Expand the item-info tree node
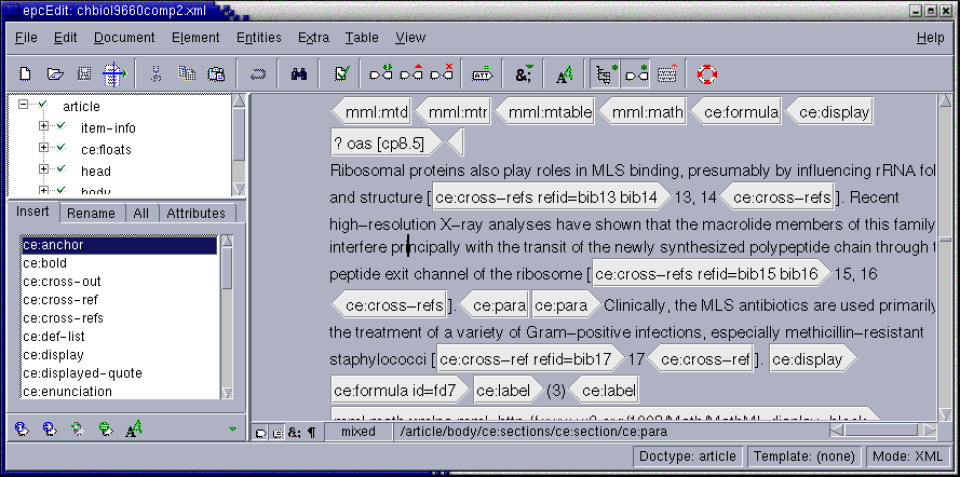 click(44, 127)
